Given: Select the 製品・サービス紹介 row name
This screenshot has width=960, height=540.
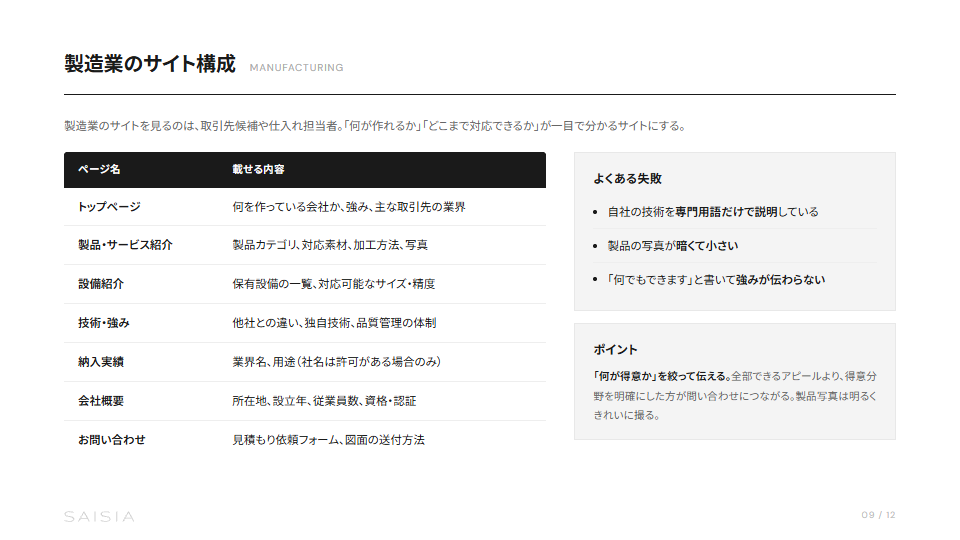Looking at the screenshot, I should [125, 245].
